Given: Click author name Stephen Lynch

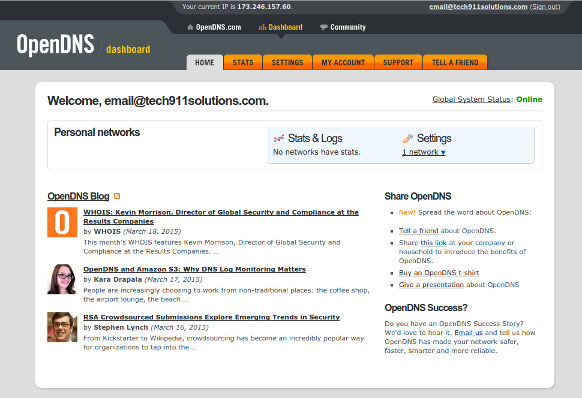Looking at the screenshot, I should coord(121,327).
